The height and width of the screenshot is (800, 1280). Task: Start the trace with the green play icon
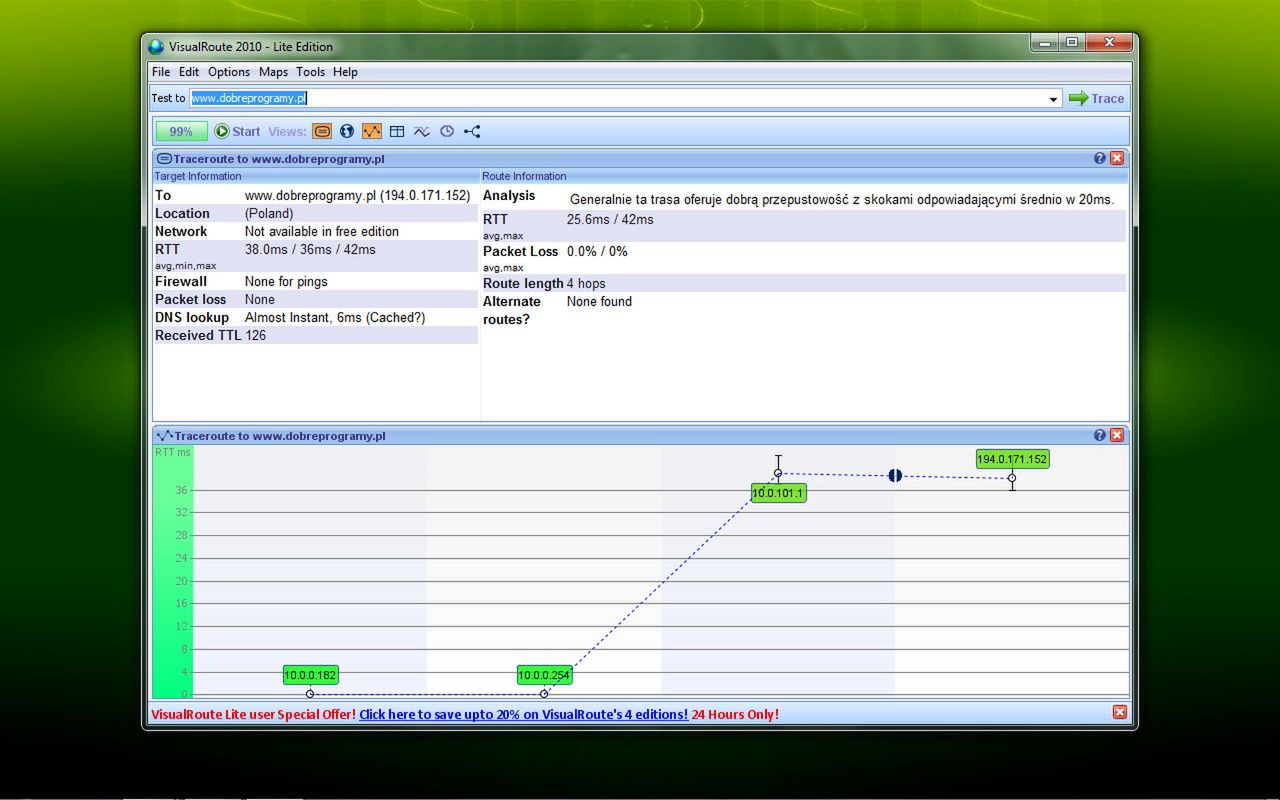(x=222, y=131)
